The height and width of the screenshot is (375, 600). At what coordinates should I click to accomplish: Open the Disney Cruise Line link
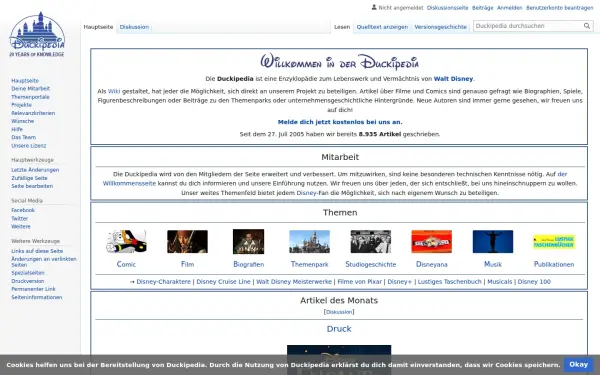pyautogui.click(x=223, y=282)
